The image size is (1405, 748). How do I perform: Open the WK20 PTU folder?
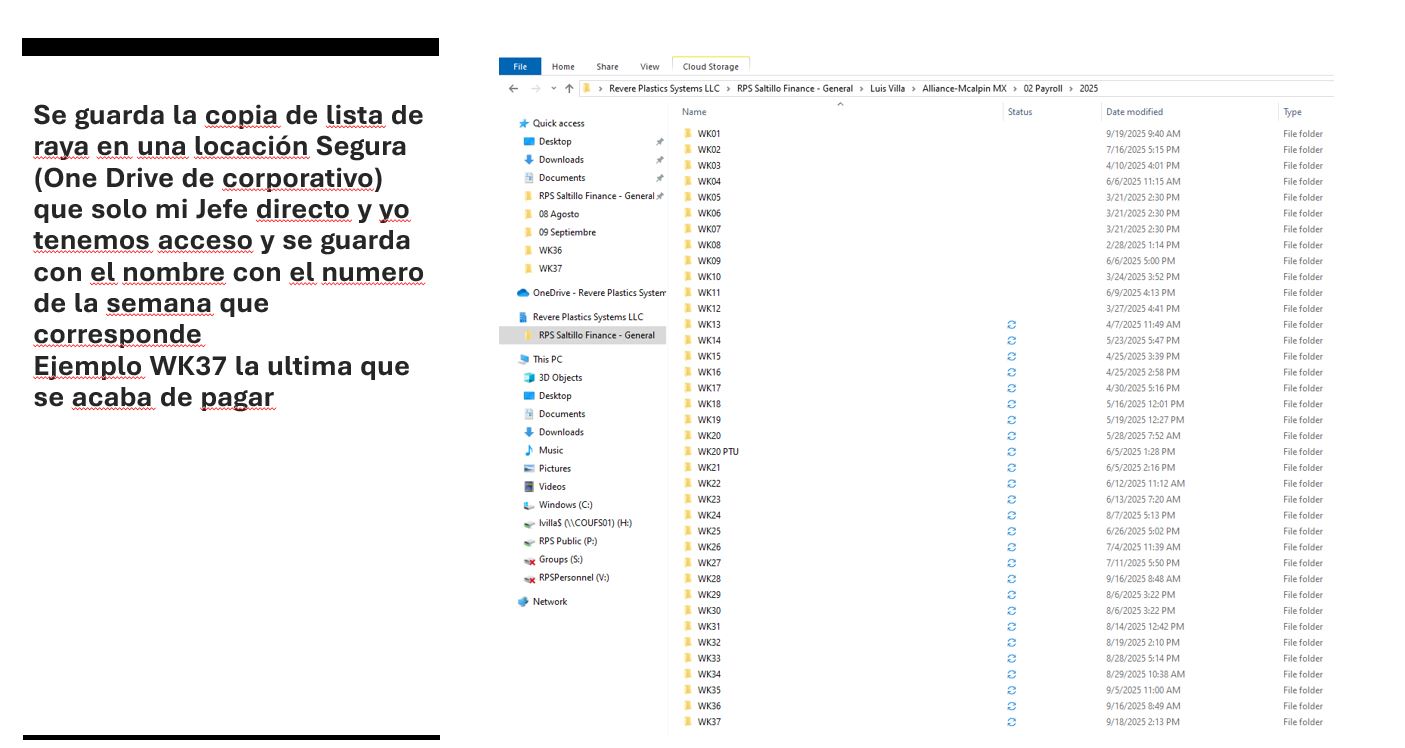(x=718, y=452)
